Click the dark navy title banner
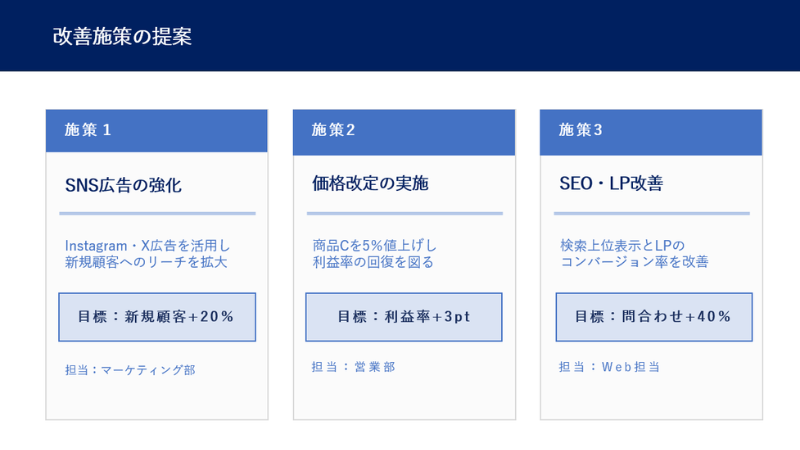 tap(400, 36)
